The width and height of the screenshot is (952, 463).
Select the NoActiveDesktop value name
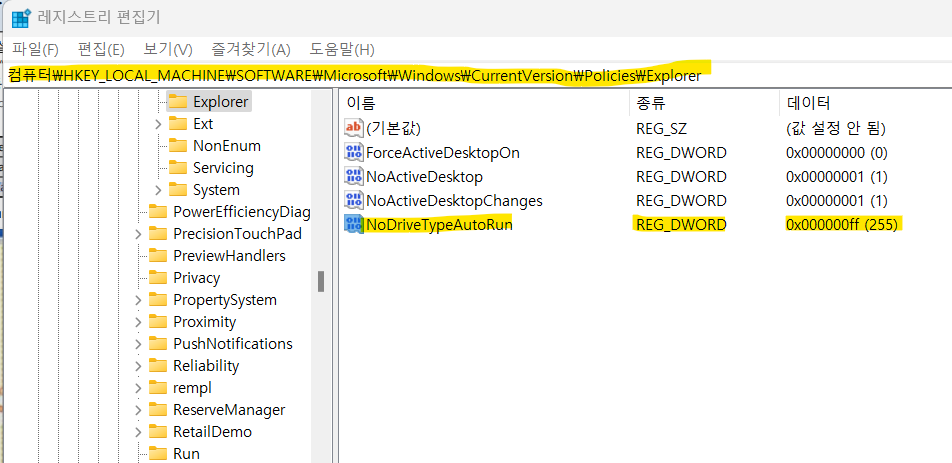click(424, 177)
